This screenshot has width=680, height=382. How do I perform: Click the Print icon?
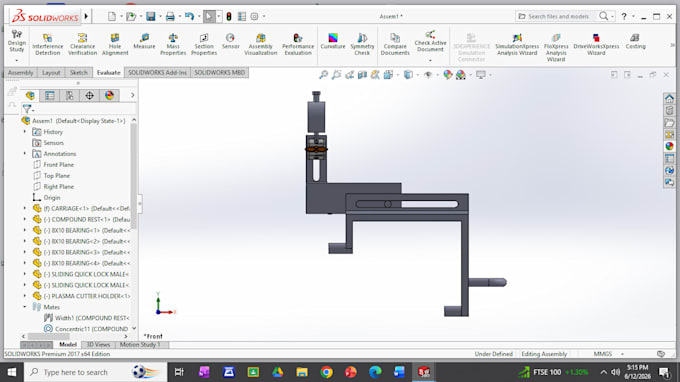(170, 16)
